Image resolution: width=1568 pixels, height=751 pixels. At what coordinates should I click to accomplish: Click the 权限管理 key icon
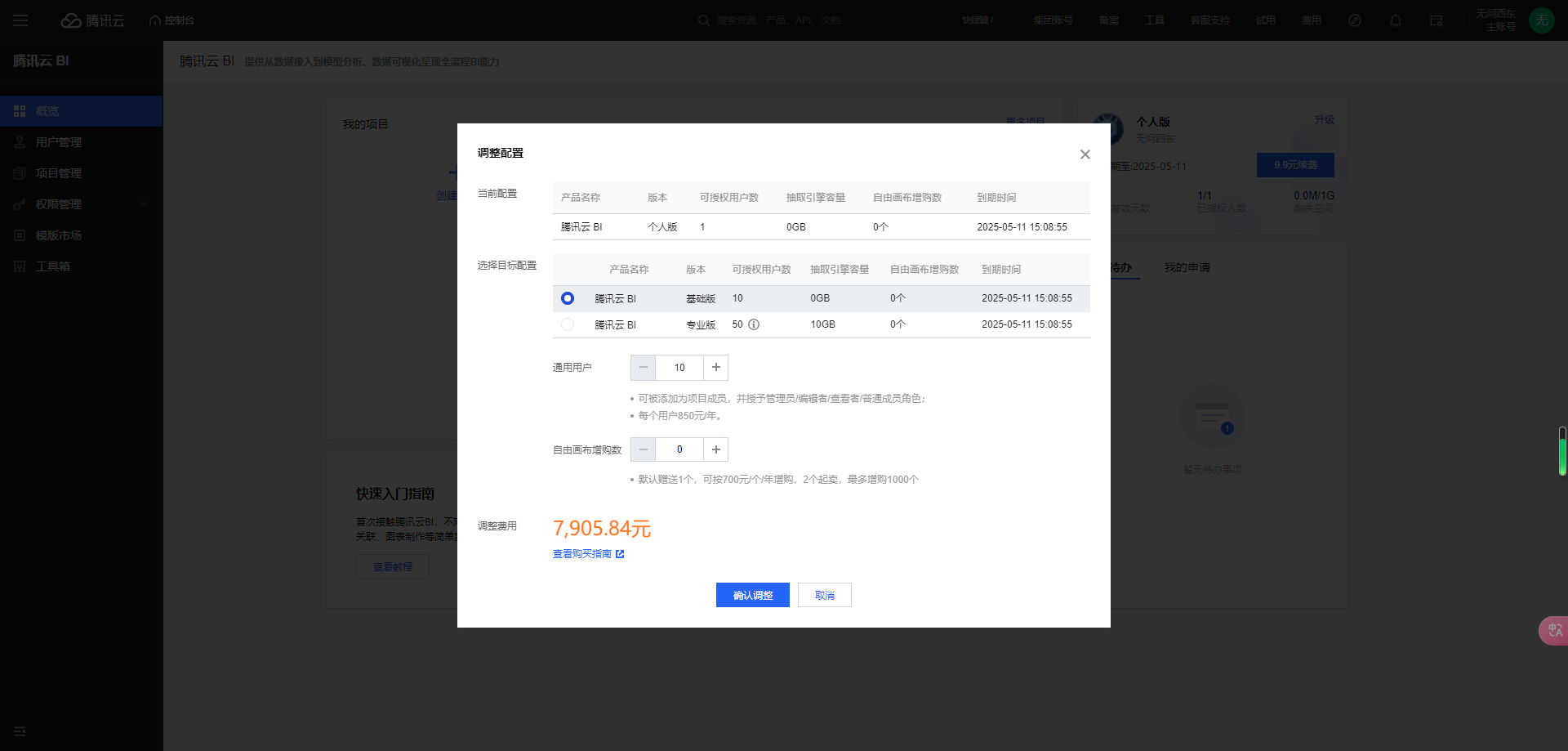tap(20, 204)
